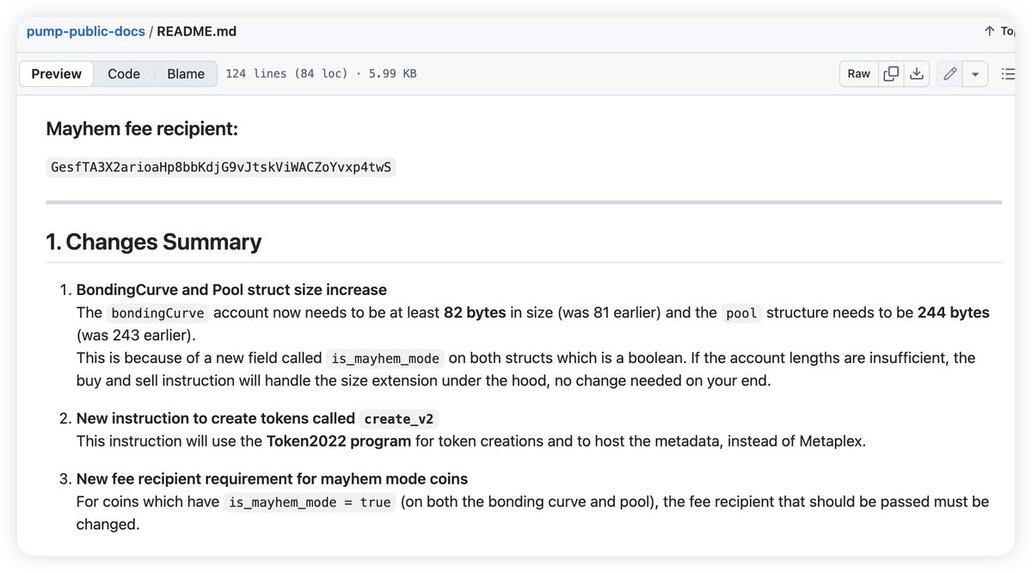The image size is (1032, 573).
Task: Click the create_v2 inline code
Action: pos(399,419)
